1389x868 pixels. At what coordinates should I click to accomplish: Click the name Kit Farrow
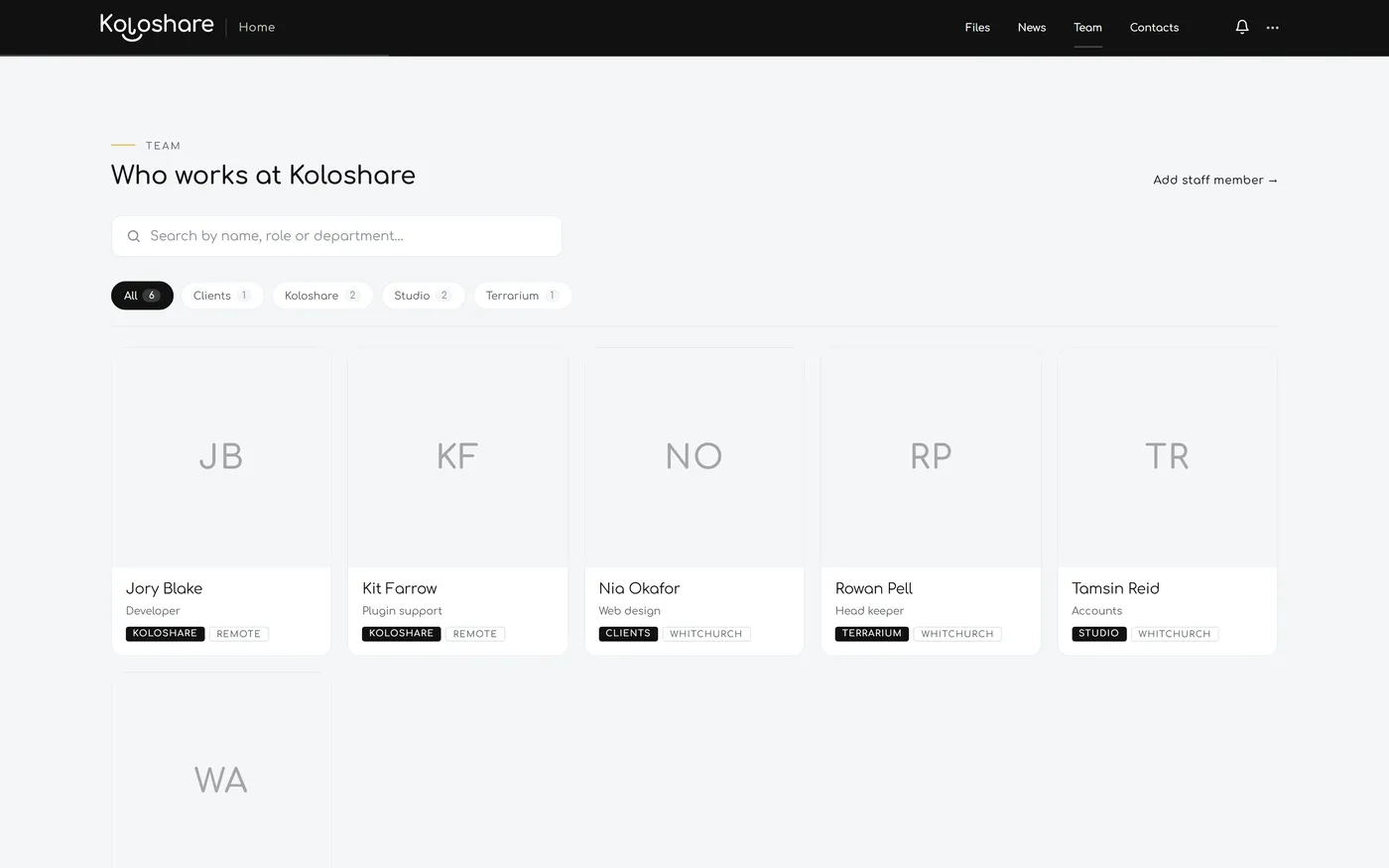coord(400,588)
